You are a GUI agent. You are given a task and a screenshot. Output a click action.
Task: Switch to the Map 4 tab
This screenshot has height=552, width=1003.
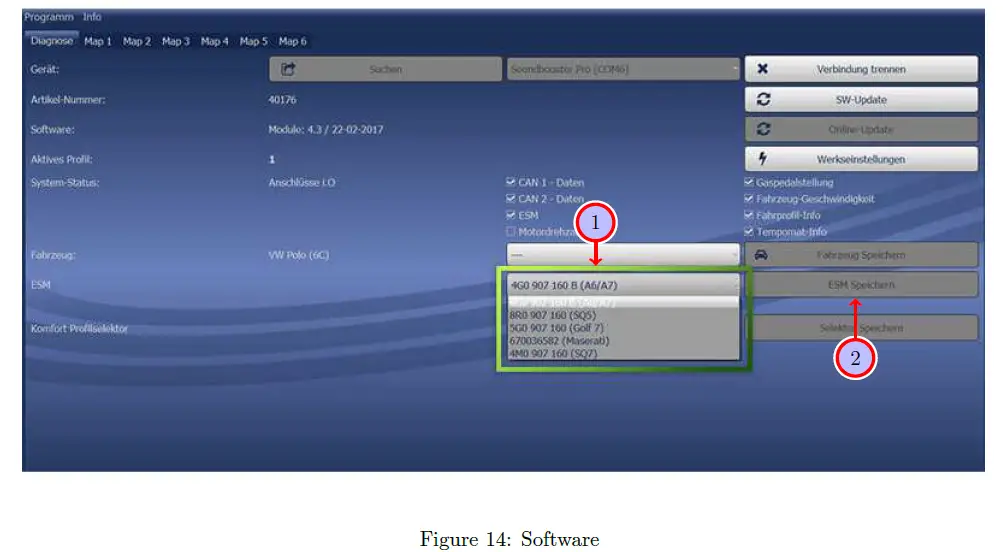coord(214,42)
